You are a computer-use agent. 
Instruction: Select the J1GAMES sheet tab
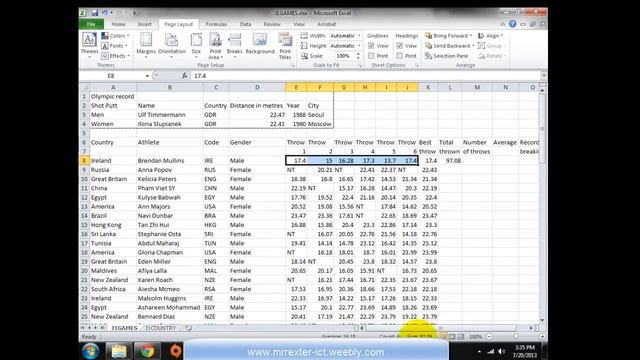click(124, 328)
